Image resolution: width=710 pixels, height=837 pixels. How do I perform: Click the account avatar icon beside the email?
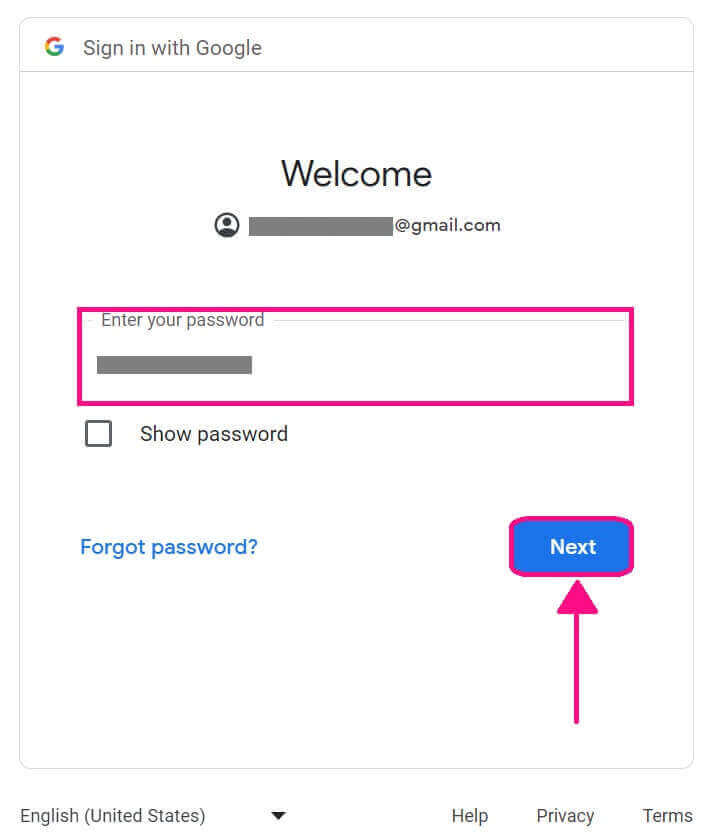coord(227,225)
